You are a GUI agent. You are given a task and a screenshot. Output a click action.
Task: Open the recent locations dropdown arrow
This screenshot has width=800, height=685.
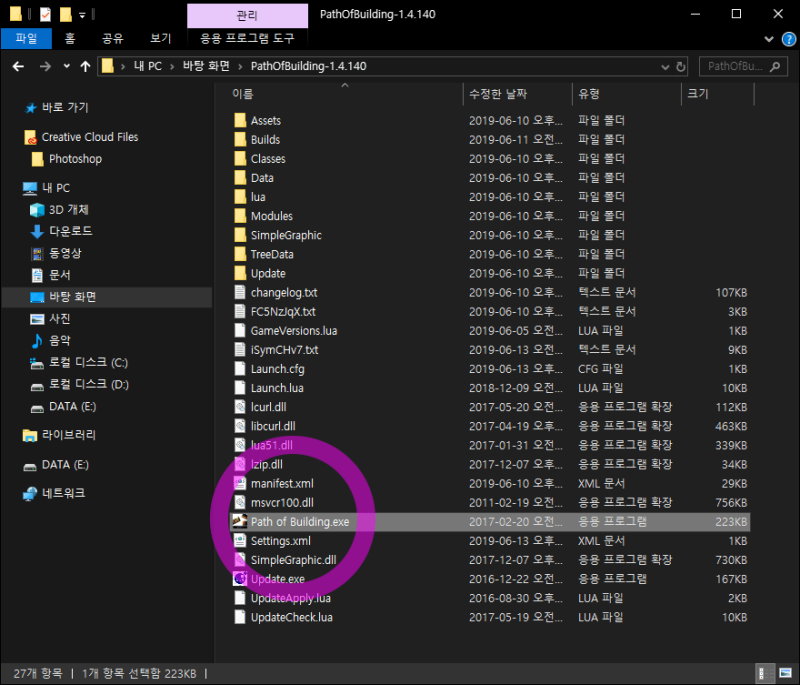pos(66,66)
